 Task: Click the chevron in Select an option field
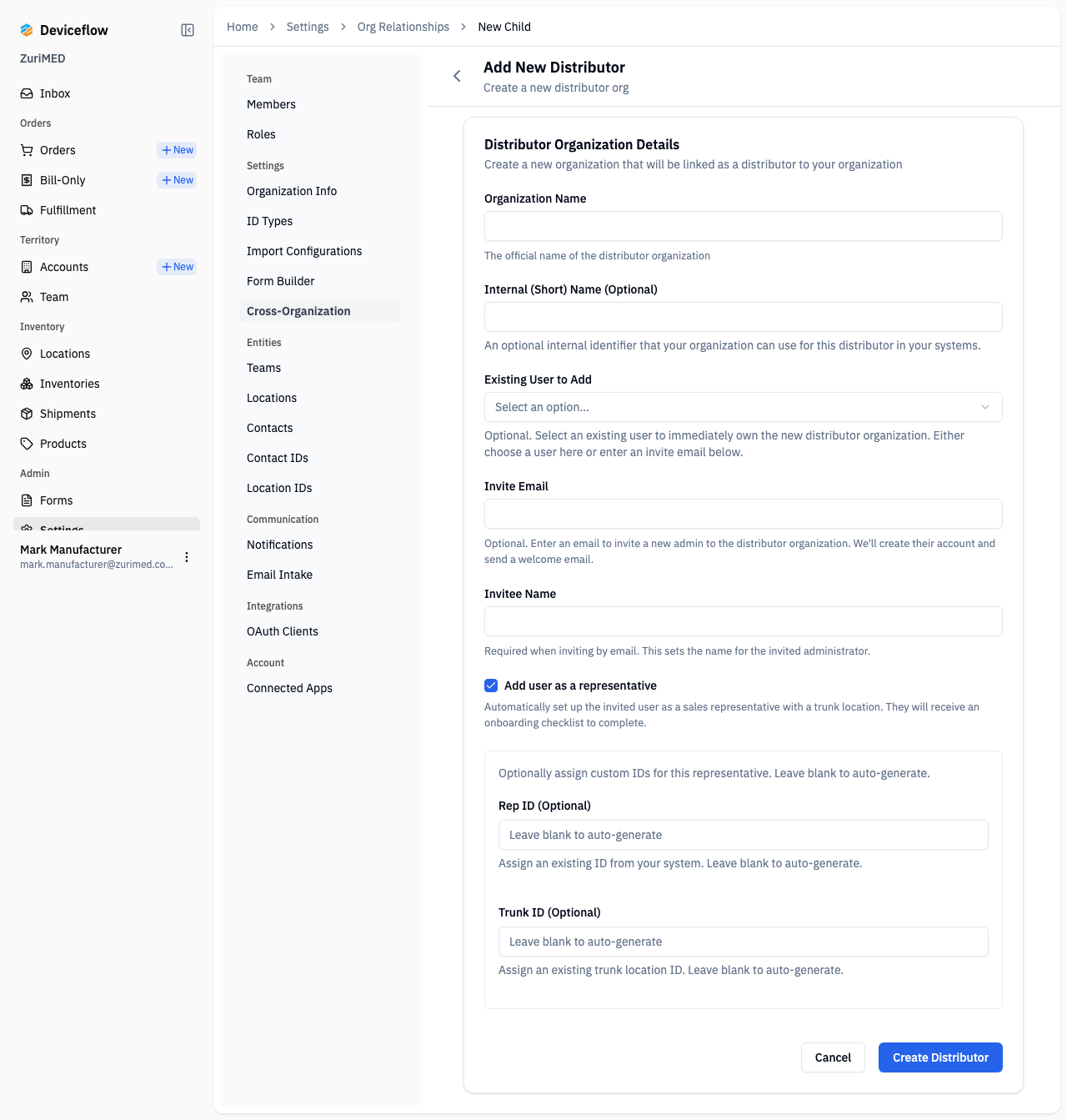(x=985, y=407)
